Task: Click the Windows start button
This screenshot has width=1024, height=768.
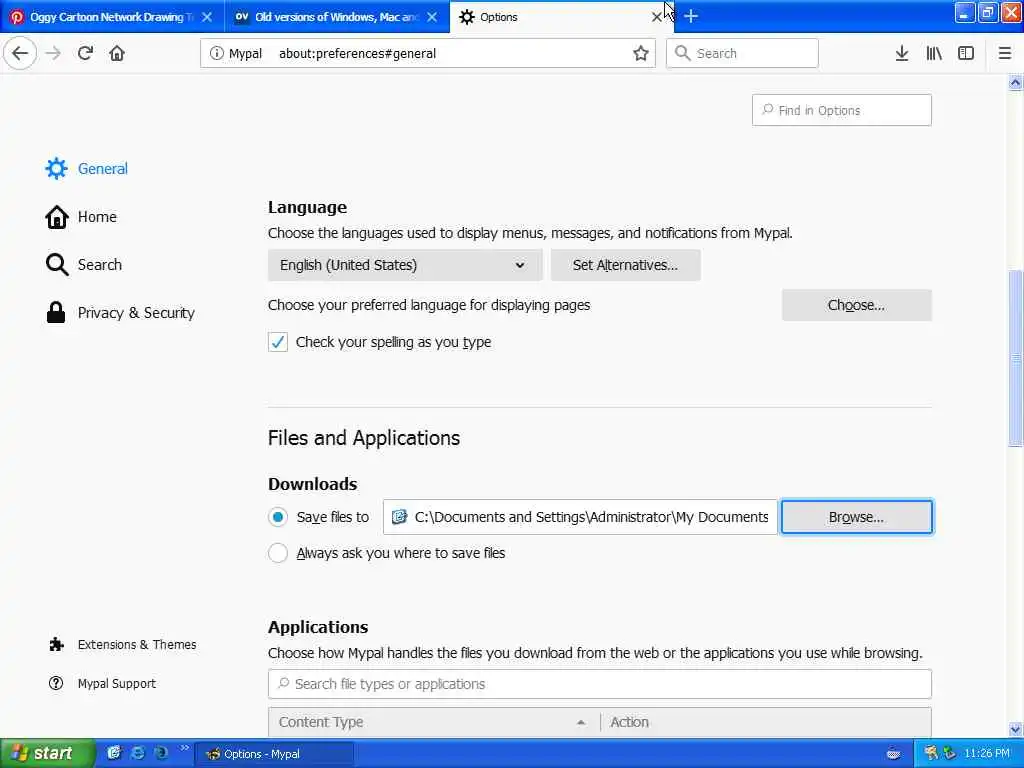Action: [47, 753]
